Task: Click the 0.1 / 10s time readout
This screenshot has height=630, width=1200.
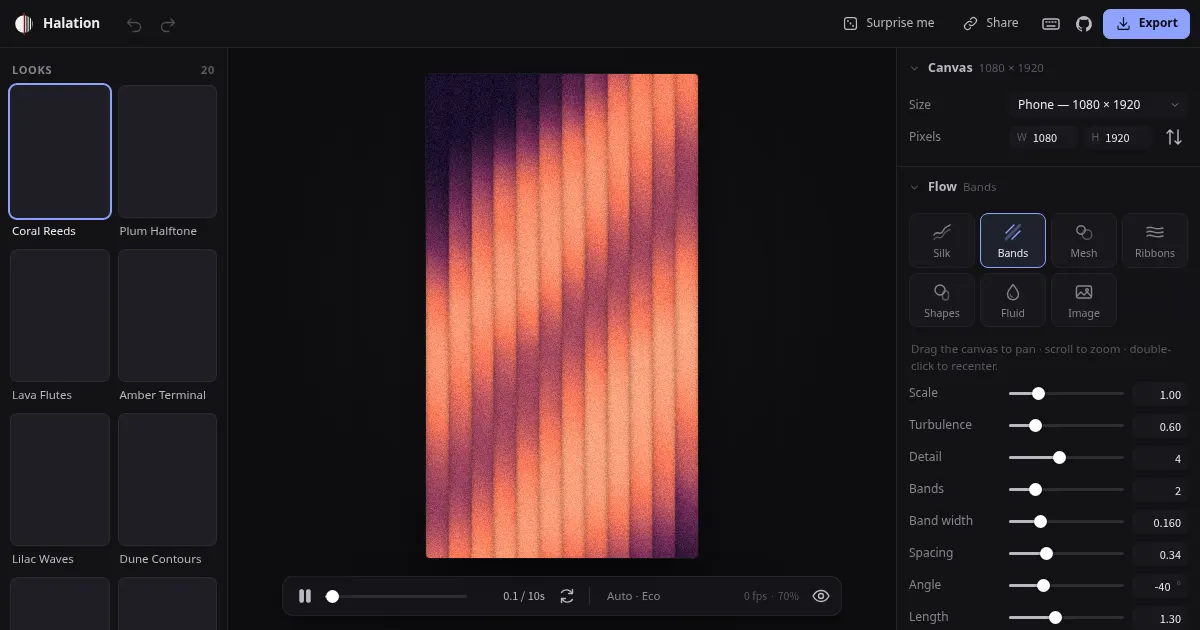Action: [524, 596]
